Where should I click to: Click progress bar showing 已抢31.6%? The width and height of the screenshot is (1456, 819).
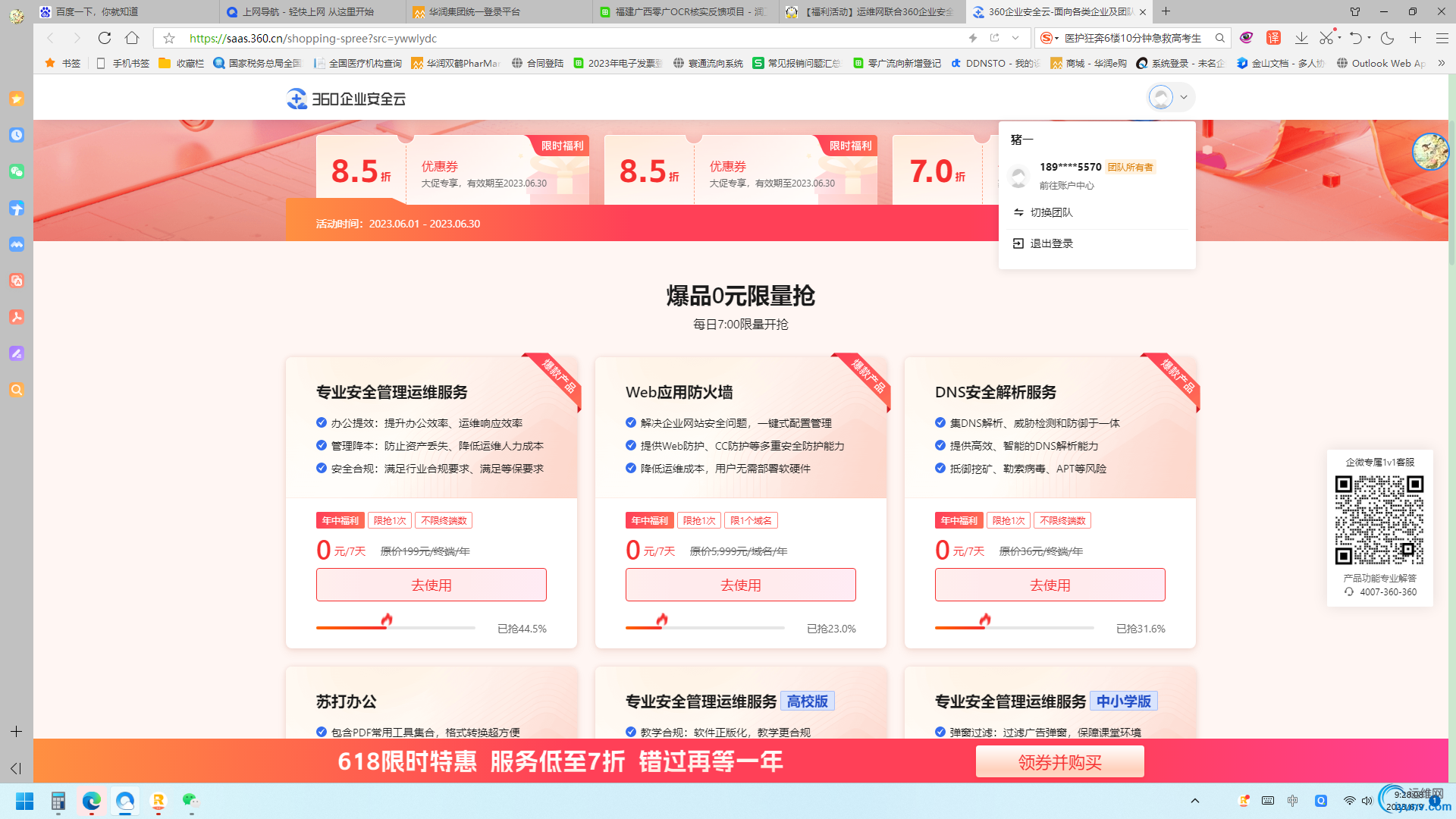(x=1014, y=628)
